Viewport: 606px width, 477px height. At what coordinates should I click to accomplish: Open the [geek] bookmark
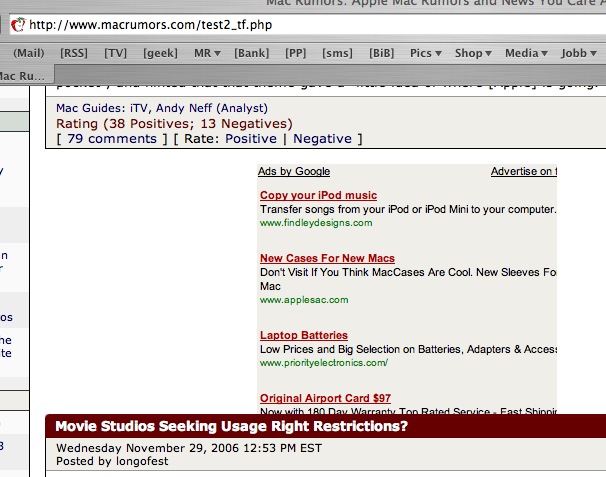pyautogui.click(x=160, y=53)
